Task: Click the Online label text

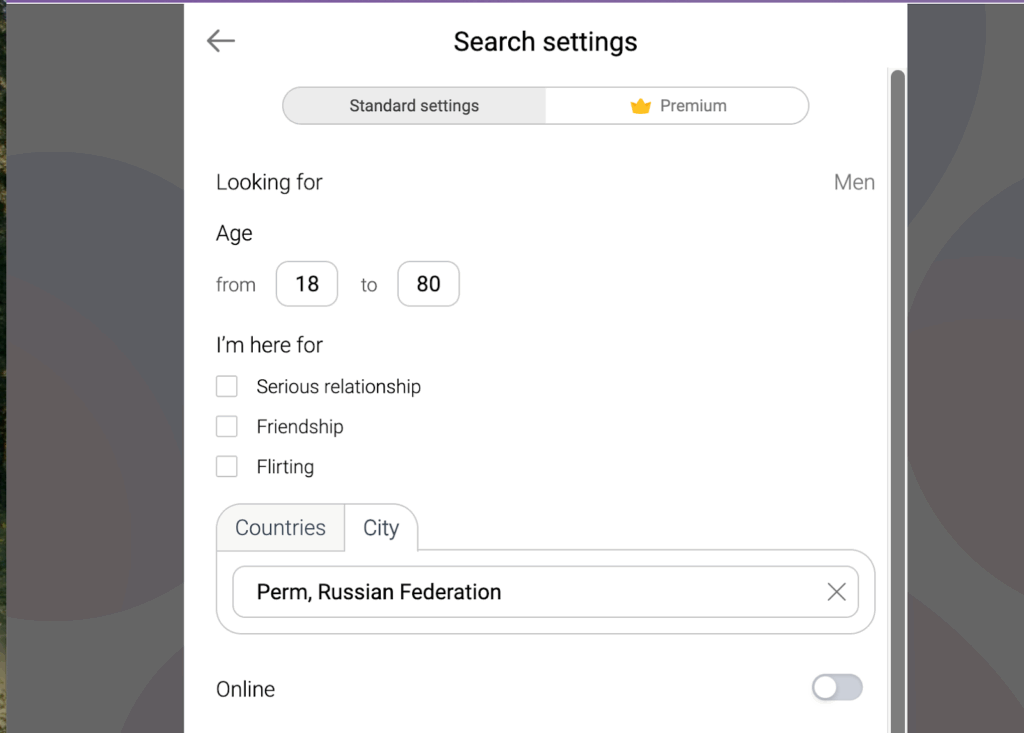Action: click(245, 689)
